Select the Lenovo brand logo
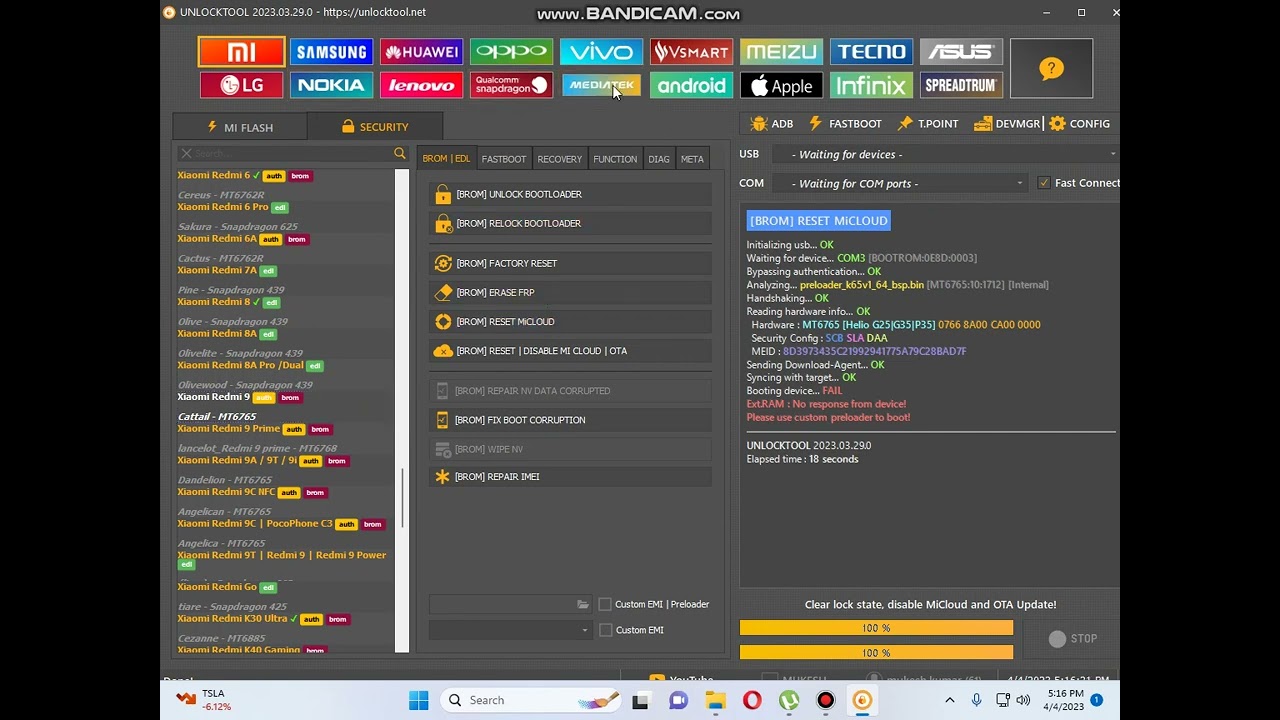The height and width of the screenshot is (720, 1280). click(421, 85)
